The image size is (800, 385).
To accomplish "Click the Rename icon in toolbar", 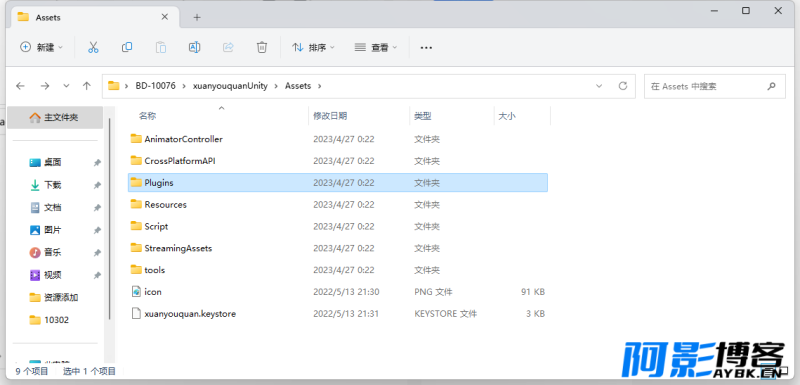I will [x=194, y=47].
